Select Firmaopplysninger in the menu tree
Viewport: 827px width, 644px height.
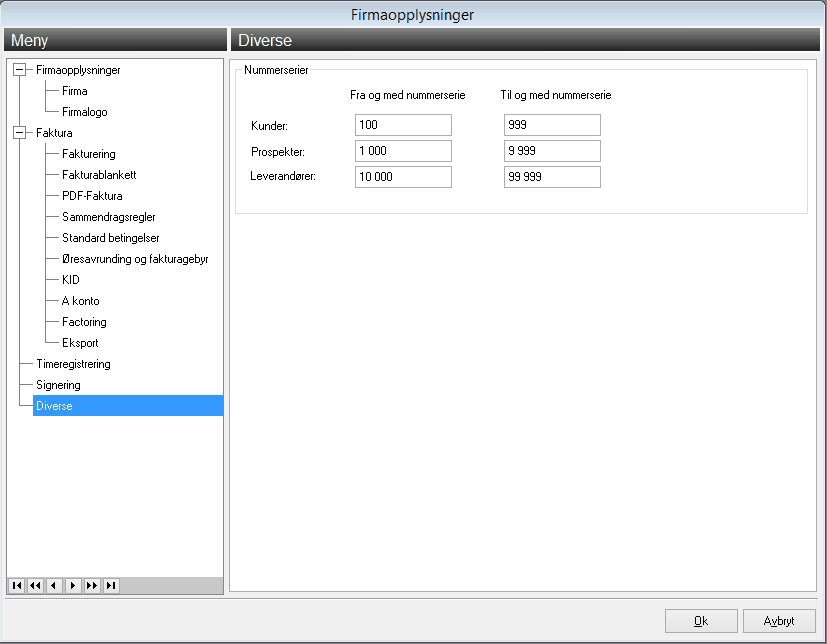coord(78,70)
